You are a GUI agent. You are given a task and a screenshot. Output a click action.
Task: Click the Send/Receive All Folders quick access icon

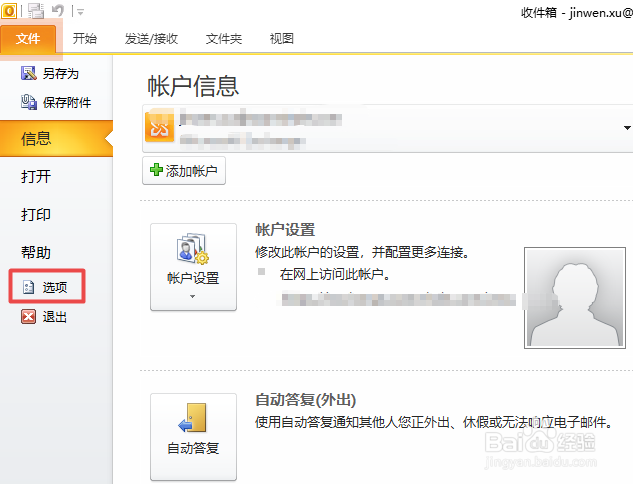[36, 11]
